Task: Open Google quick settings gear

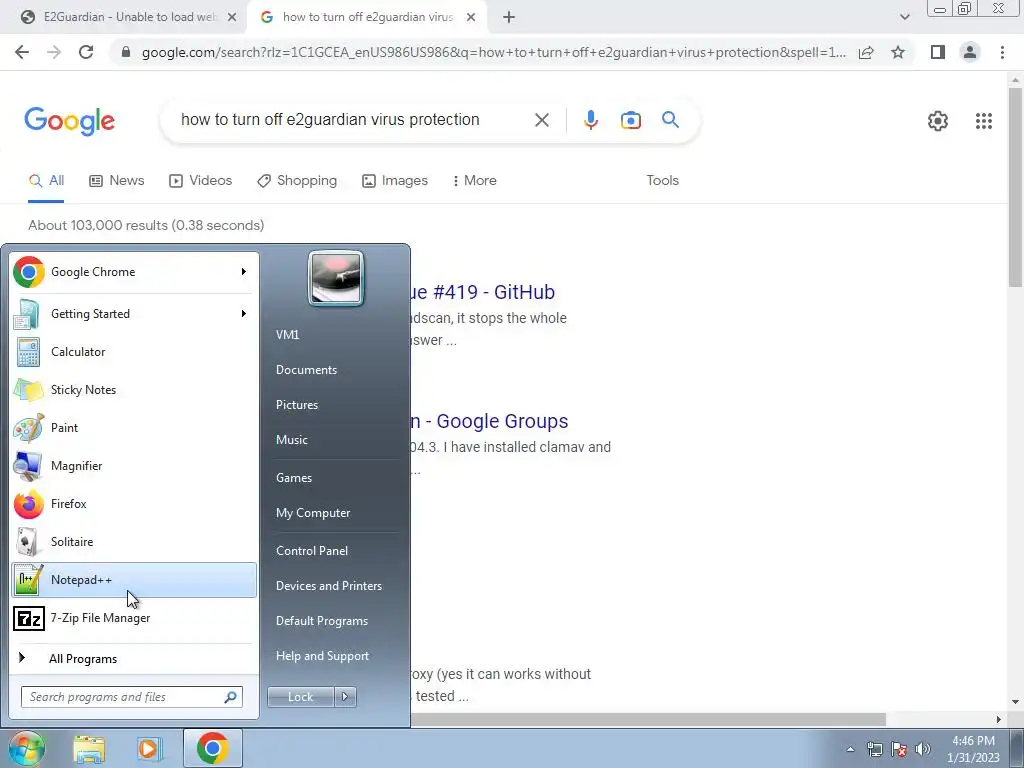Action: [x=938, y=121]
